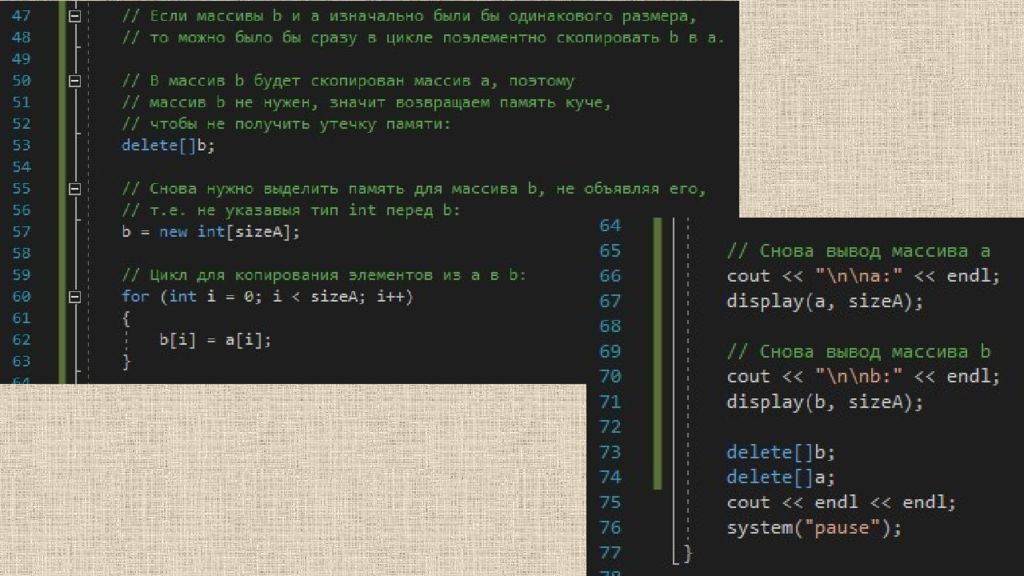Click the 'display(a, sizeA);' call

click(x=825, y=302)
